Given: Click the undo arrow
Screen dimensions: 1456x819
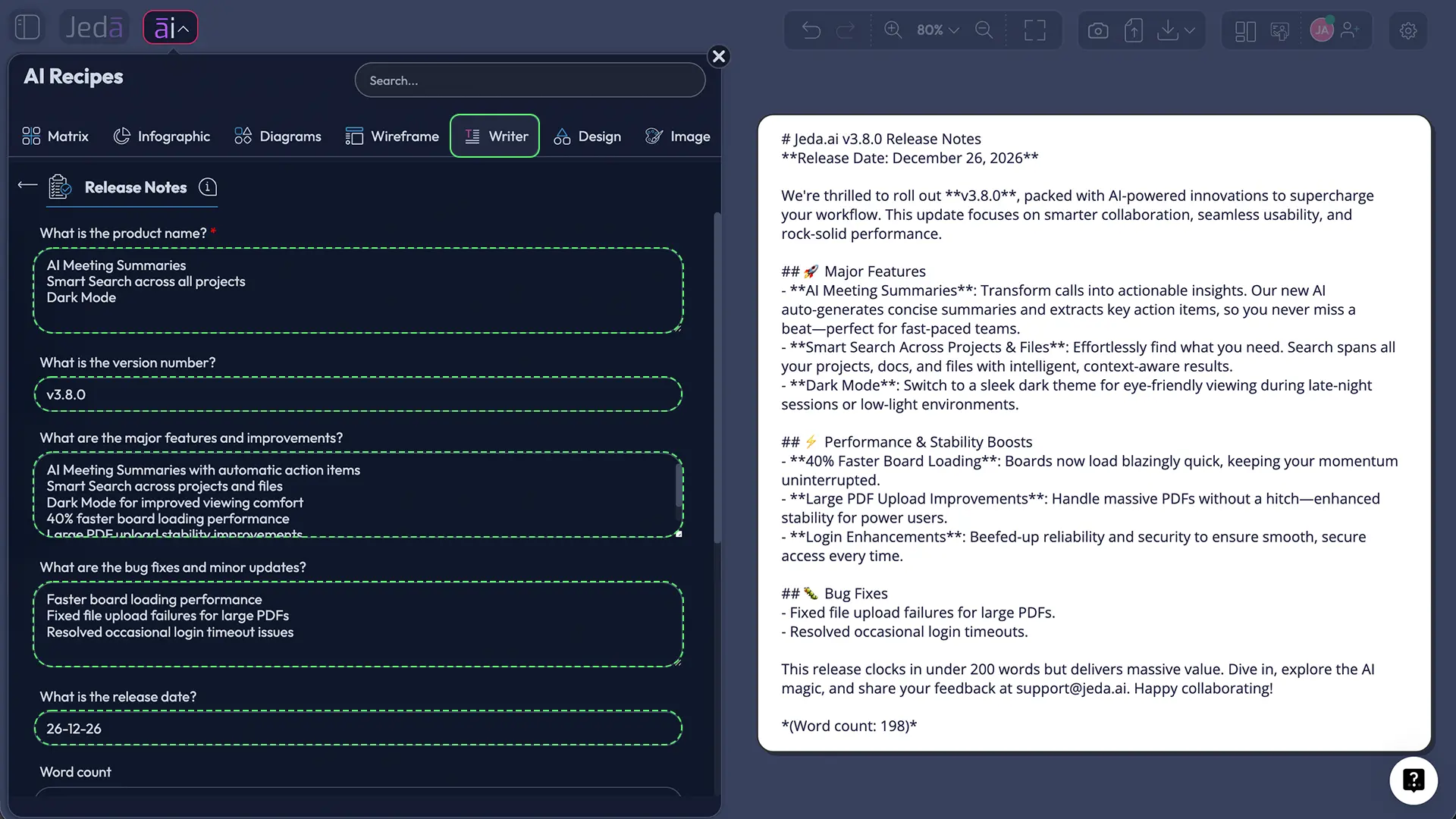Looking at the screenshot, I should point(811,30).
